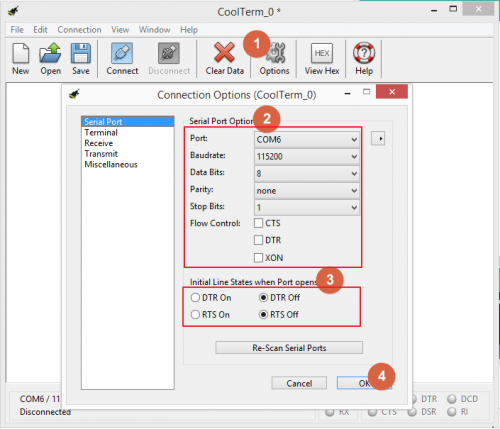Click the Re-Scan Serial Ports button
Image resolution: width=500 pixels, height=429 pixels.
[x=289, y=348]
